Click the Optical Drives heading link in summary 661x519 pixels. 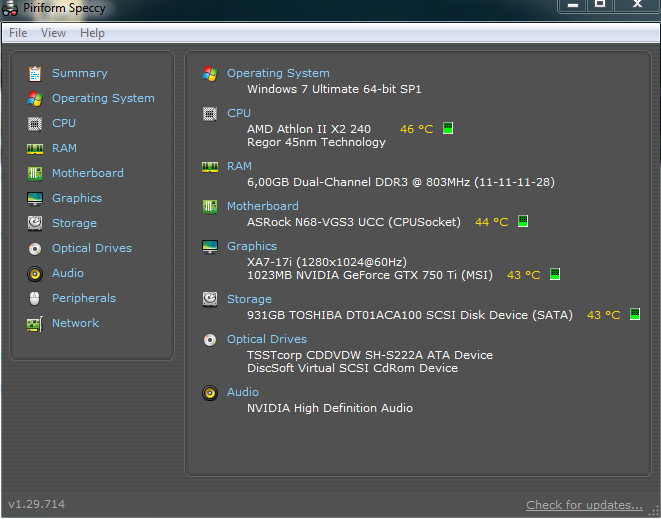click(267, 339)
